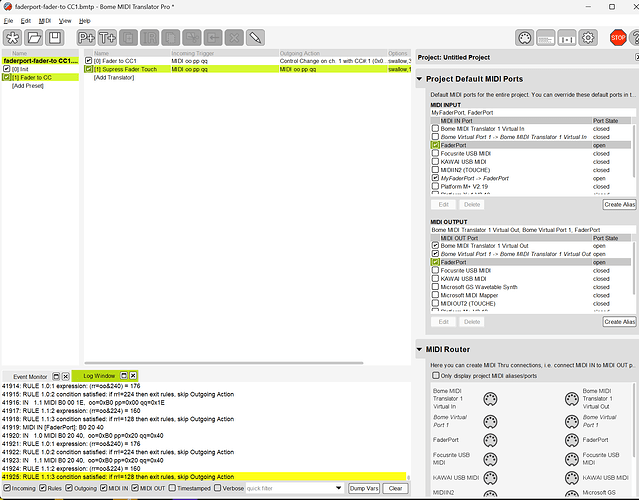
Task: Disable the Fader to CC1 translator checkbox
Action: tap(88, 61)
